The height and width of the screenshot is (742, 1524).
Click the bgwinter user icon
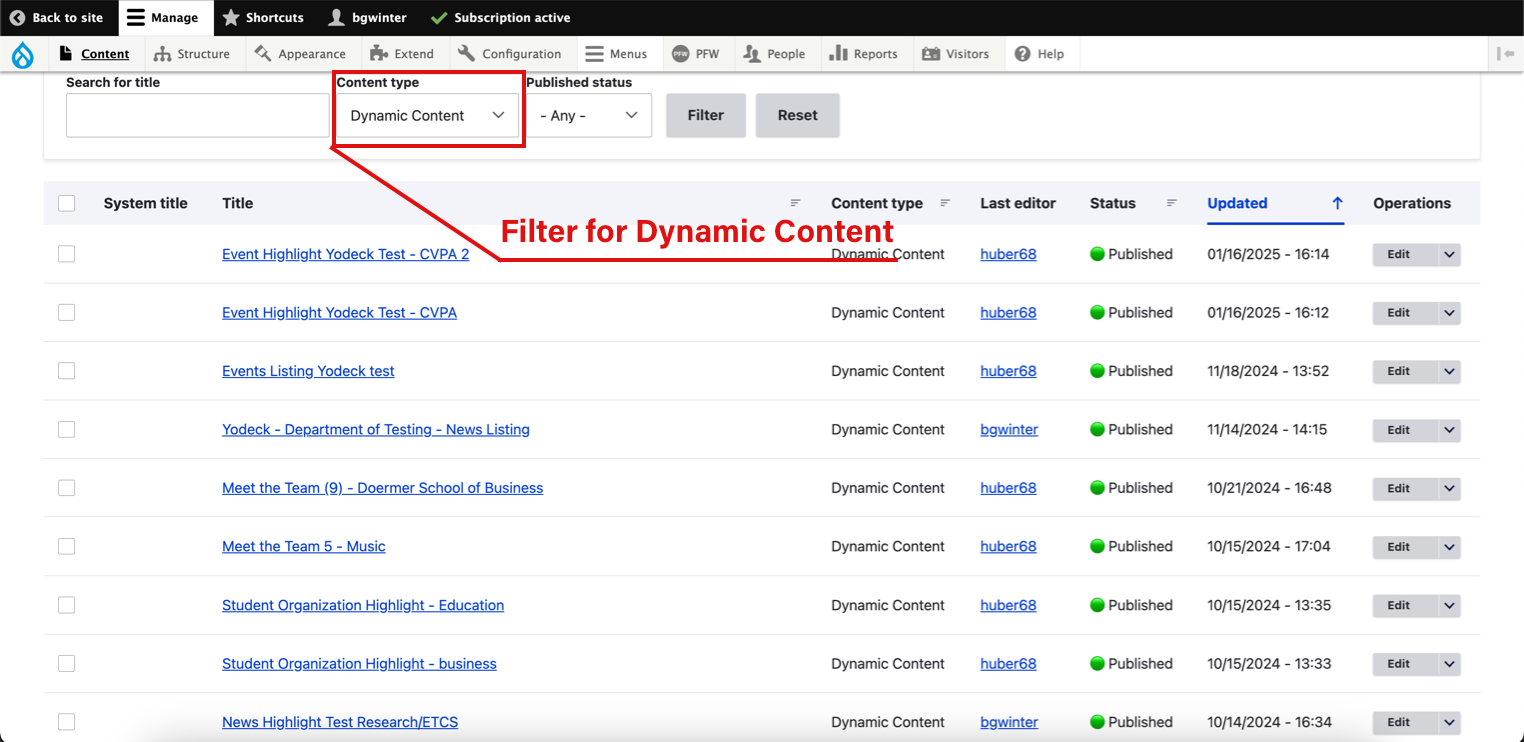click(337, 18)
